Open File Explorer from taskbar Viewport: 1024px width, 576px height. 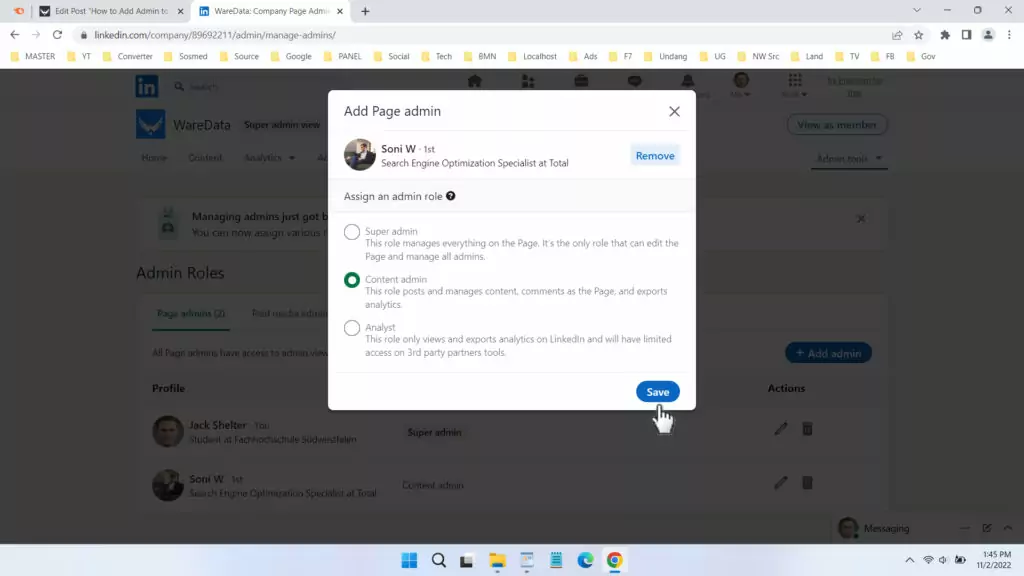coord(498,560)
